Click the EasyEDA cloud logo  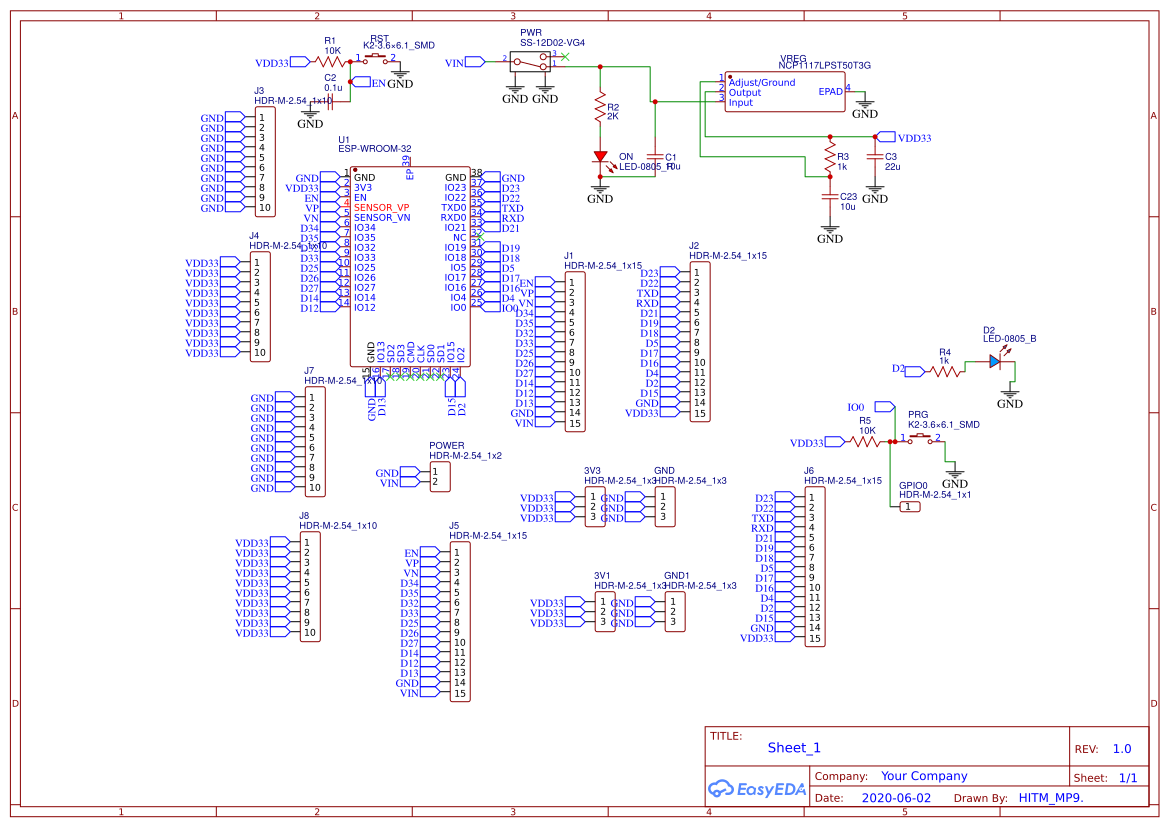721,790
